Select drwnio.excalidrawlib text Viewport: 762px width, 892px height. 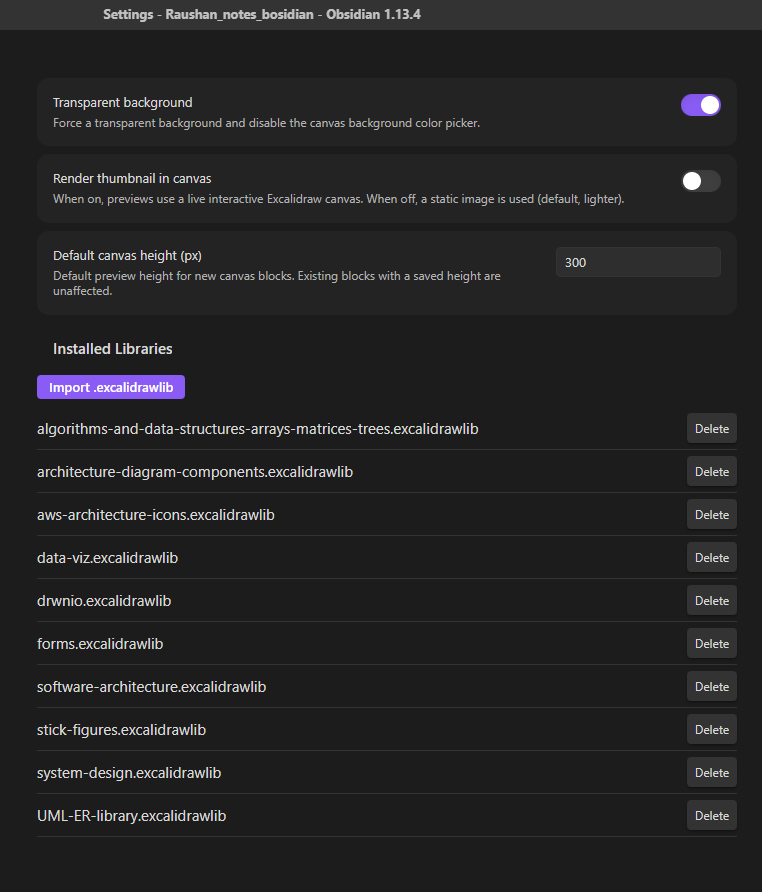[x=104, y=601]
